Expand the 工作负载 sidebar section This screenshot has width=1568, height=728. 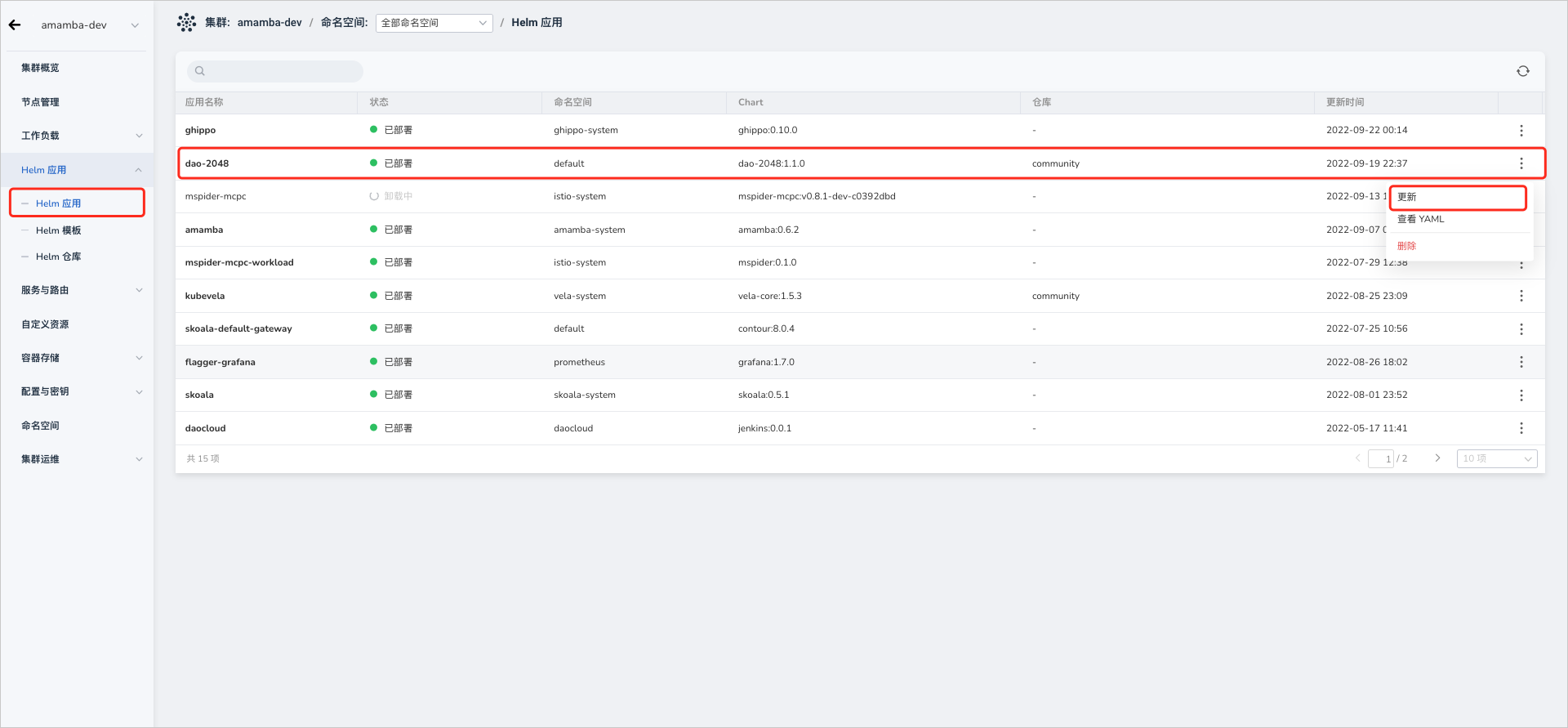coord(139,136)
